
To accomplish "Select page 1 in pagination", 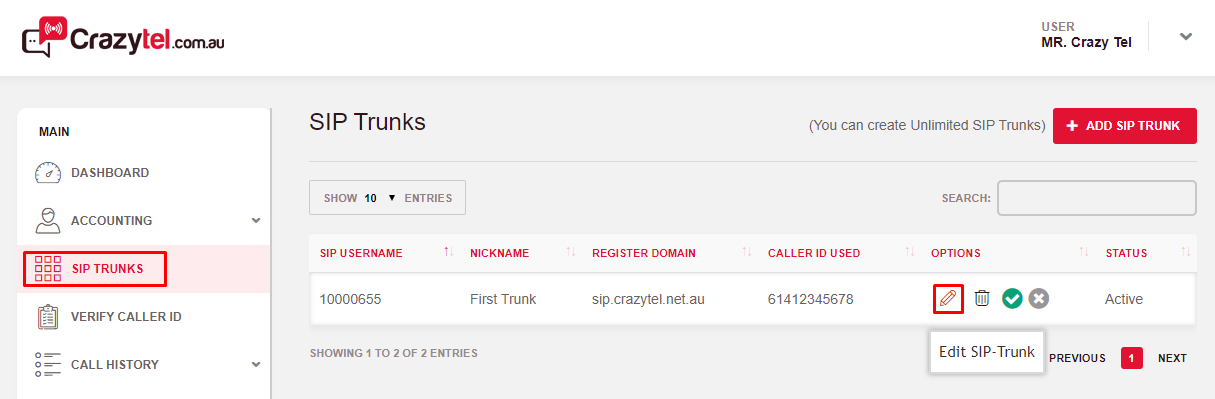I will [1132, 358].
